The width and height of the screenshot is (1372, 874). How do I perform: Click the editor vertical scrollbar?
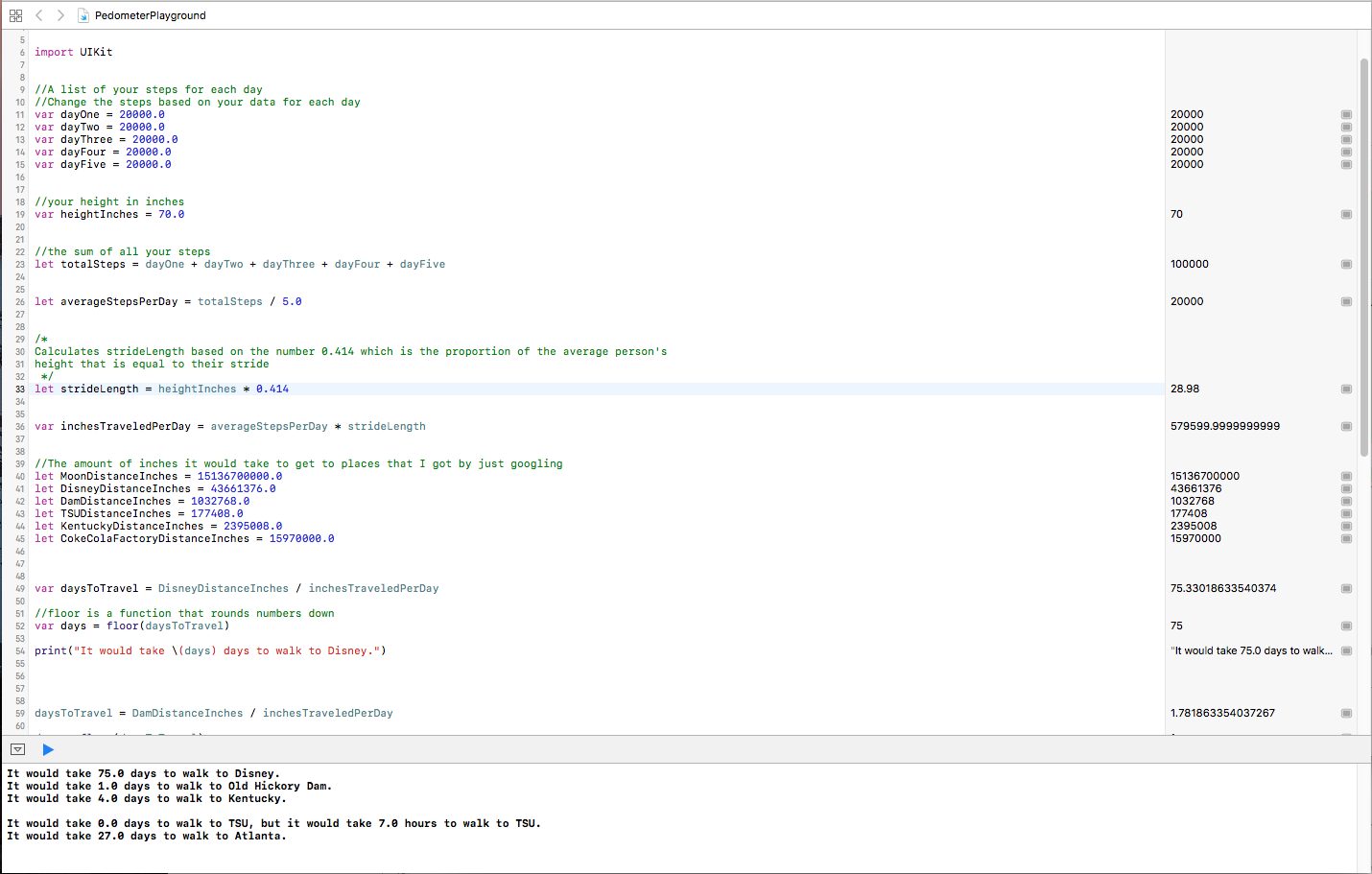pos(1364,257)
